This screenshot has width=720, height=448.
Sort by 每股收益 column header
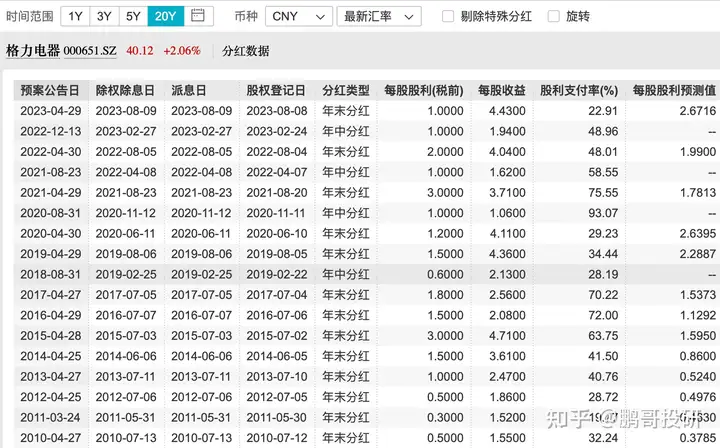[502, 90]
